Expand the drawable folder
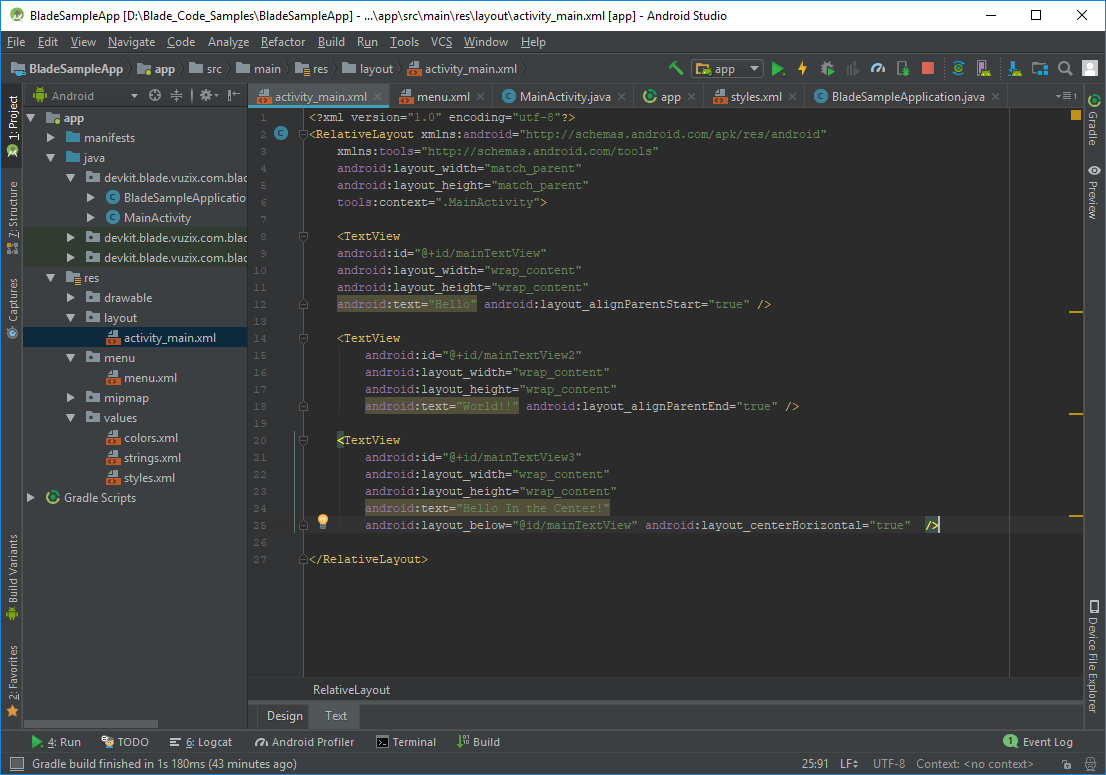1106x775 pixels. pyautogui.click(x=71, y=298)
